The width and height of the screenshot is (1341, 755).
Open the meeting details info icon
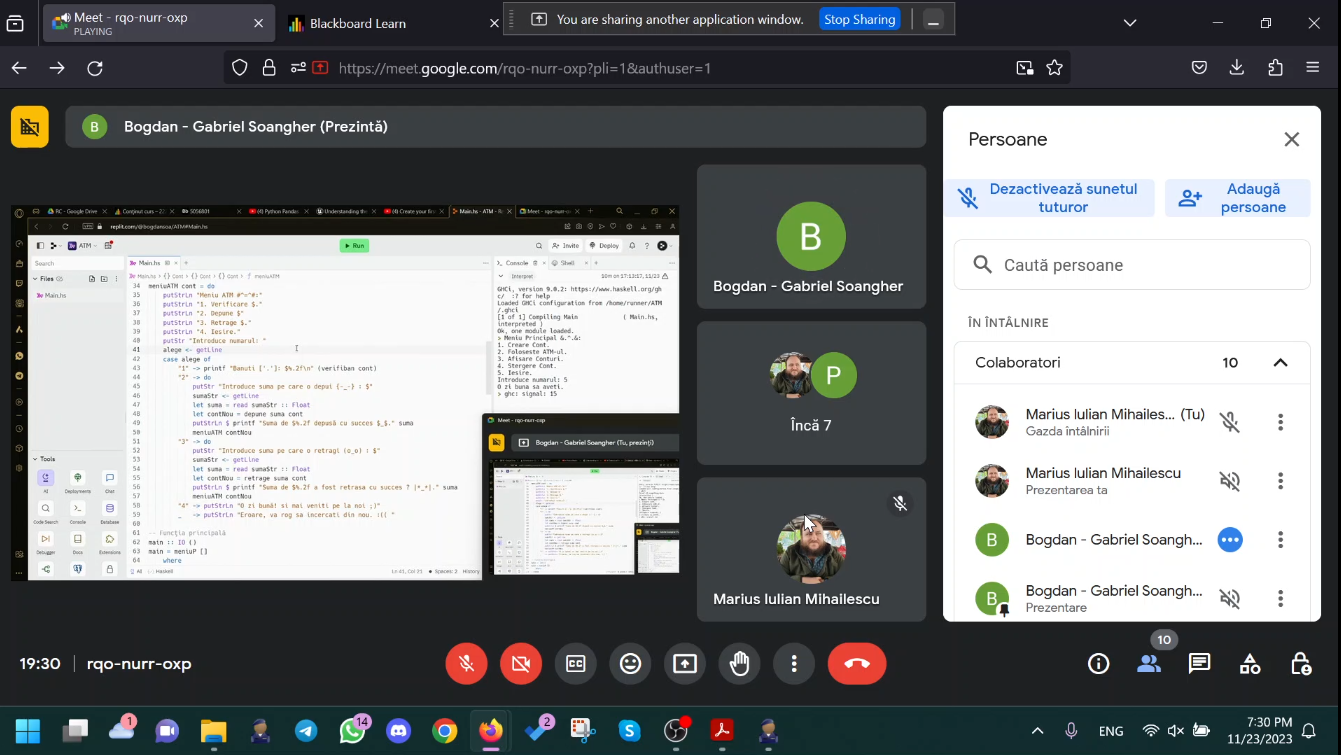[1098, 664]
